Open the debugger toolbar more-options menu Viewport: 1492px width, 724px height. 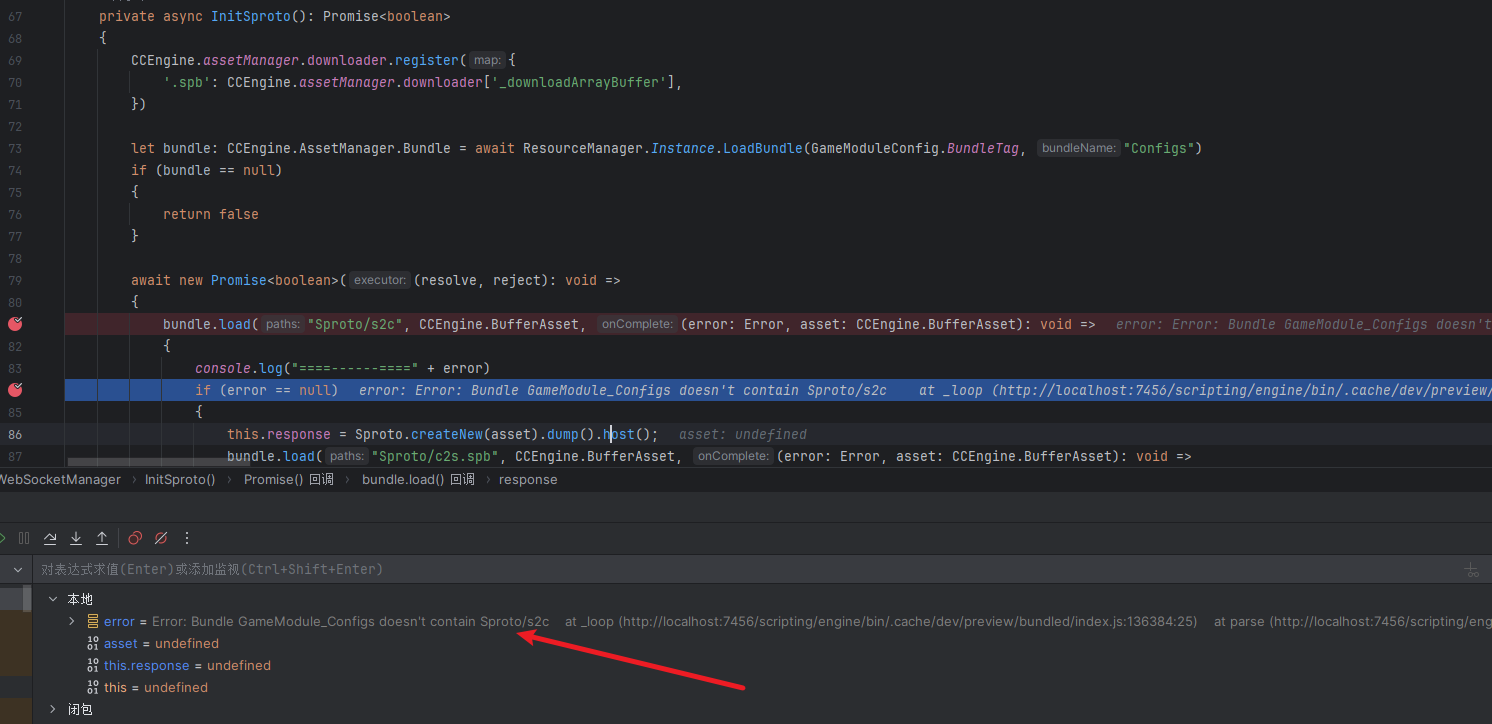[187, 538]
